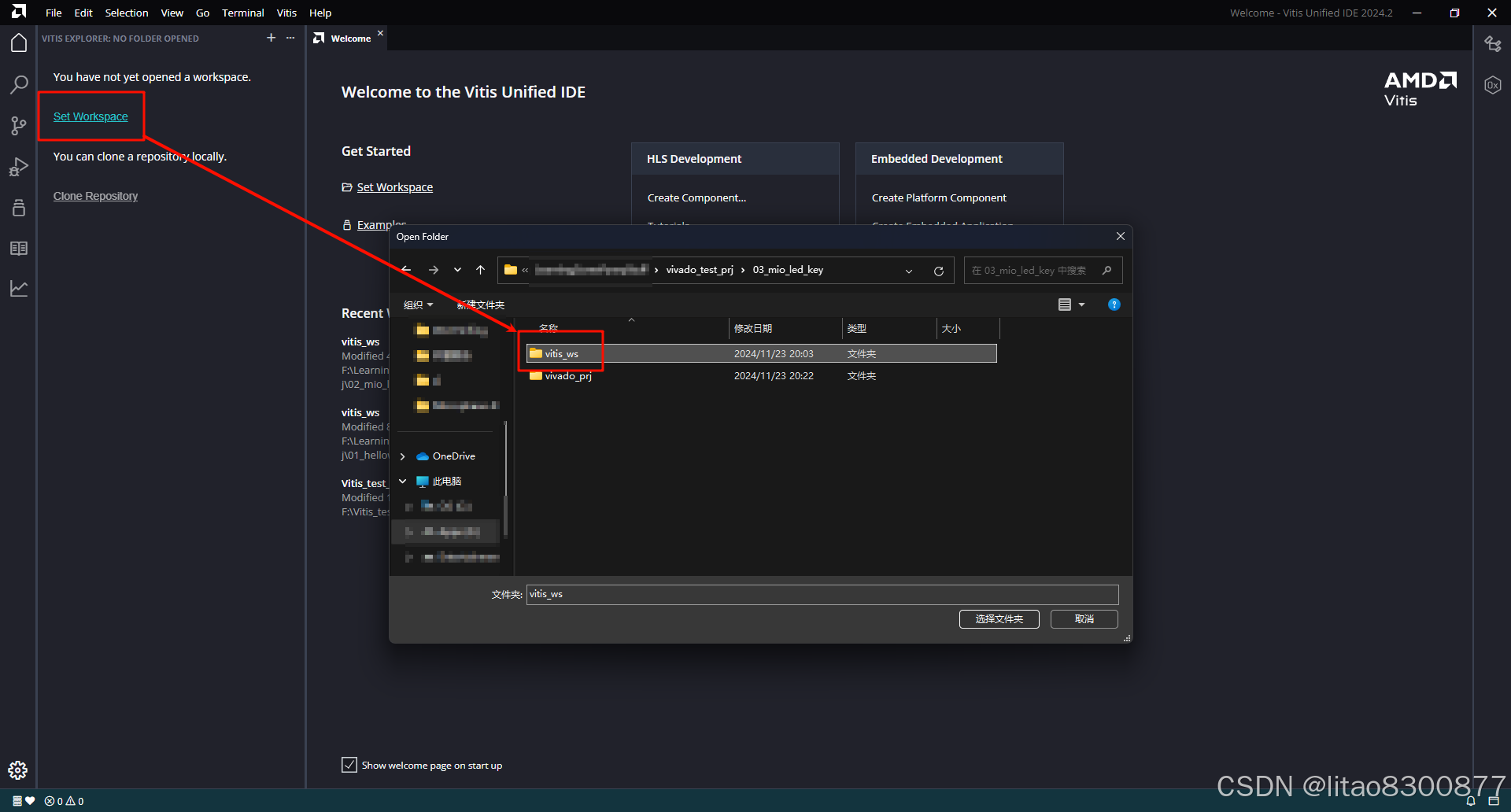This screenshot has width=1511, height=812.
Task: Open the Vitis Explorer home icon
Action: coord(19,43)
